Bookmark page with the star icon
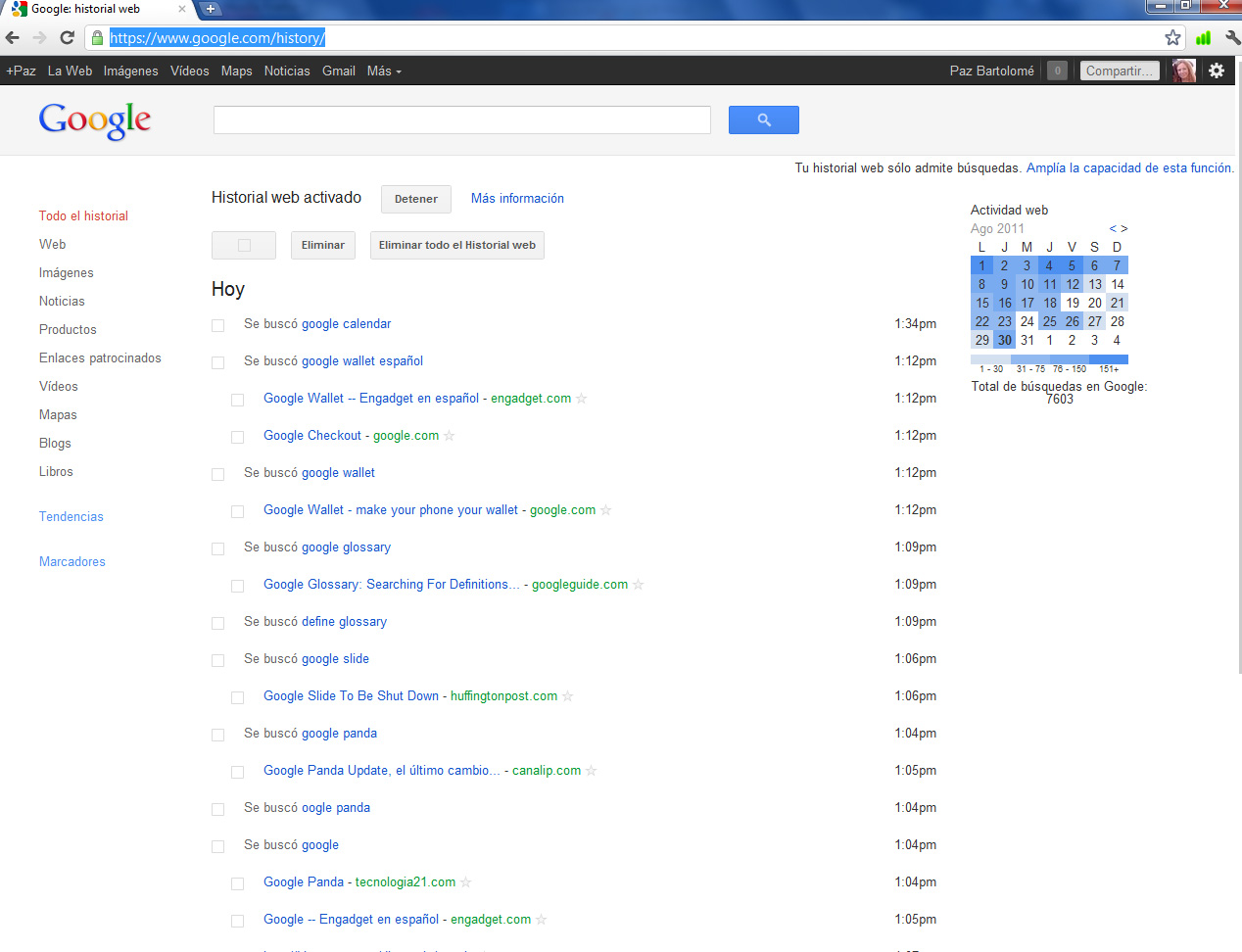Screen dimensions: 1242x952 [x=1172, y=38]
